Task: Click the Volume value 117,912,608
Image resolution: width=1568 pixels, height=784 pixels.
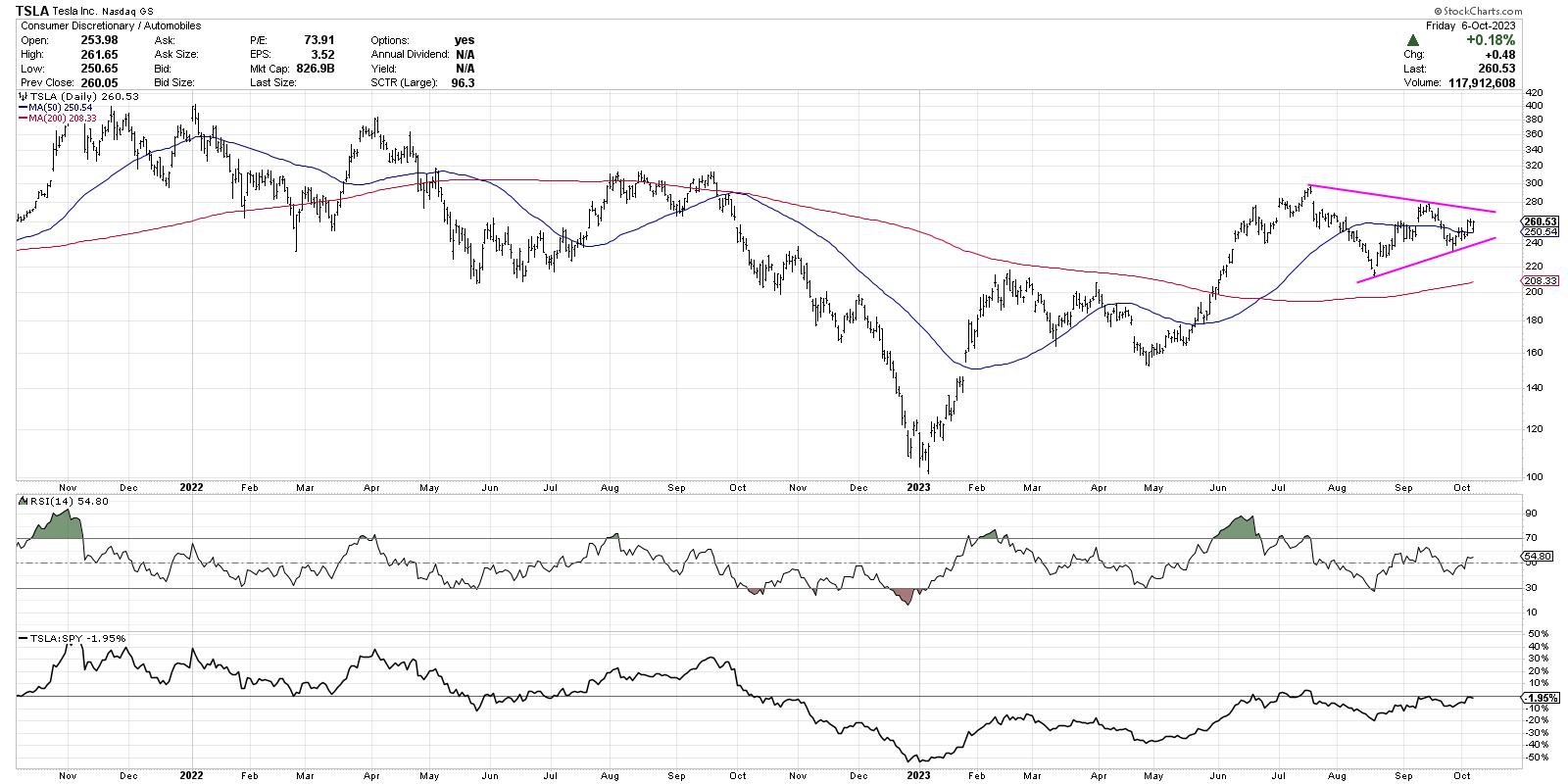Action: coord(1481,83)
